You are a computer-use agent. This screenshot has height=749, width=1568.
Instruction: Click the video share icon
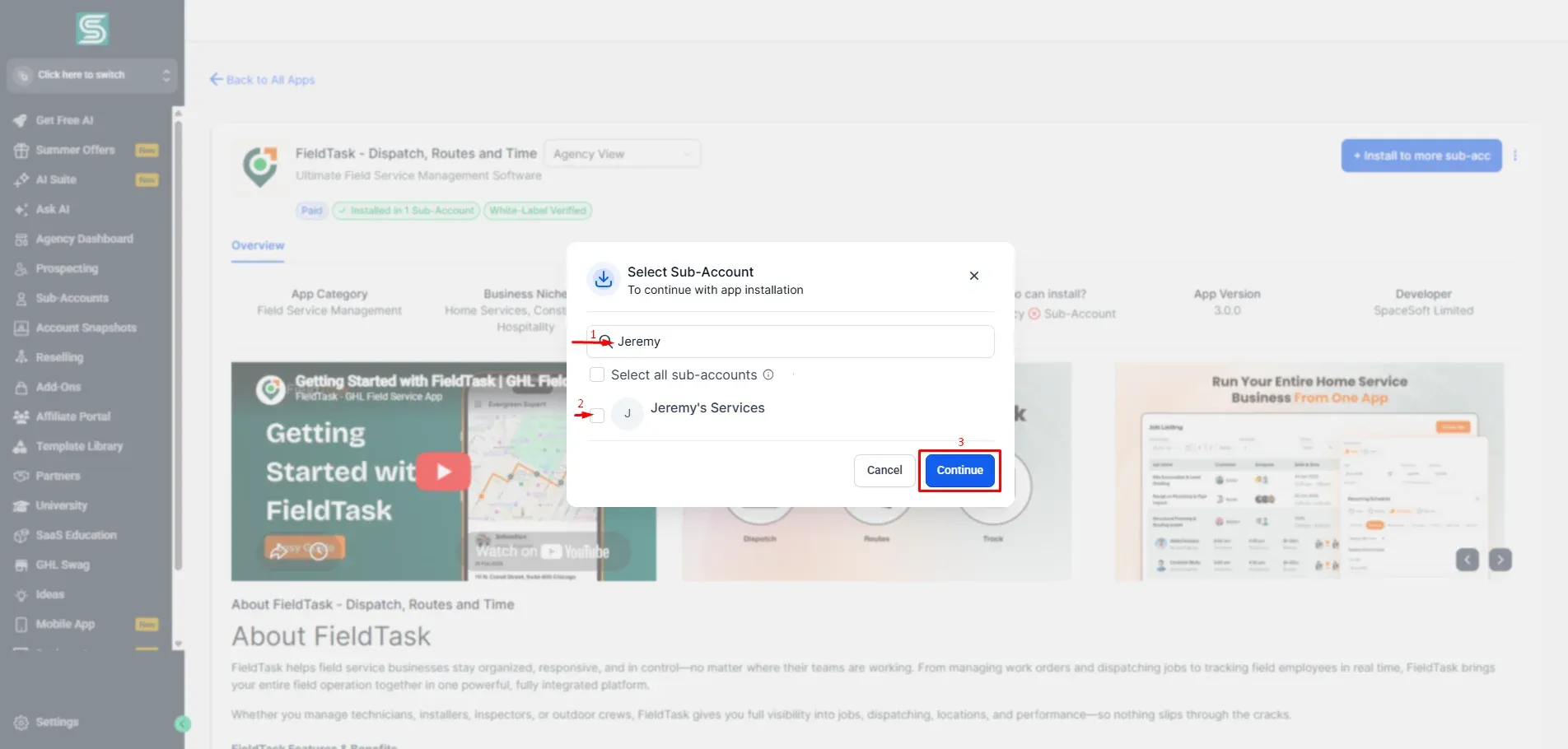pyautogui.click(x=279, y=550)
